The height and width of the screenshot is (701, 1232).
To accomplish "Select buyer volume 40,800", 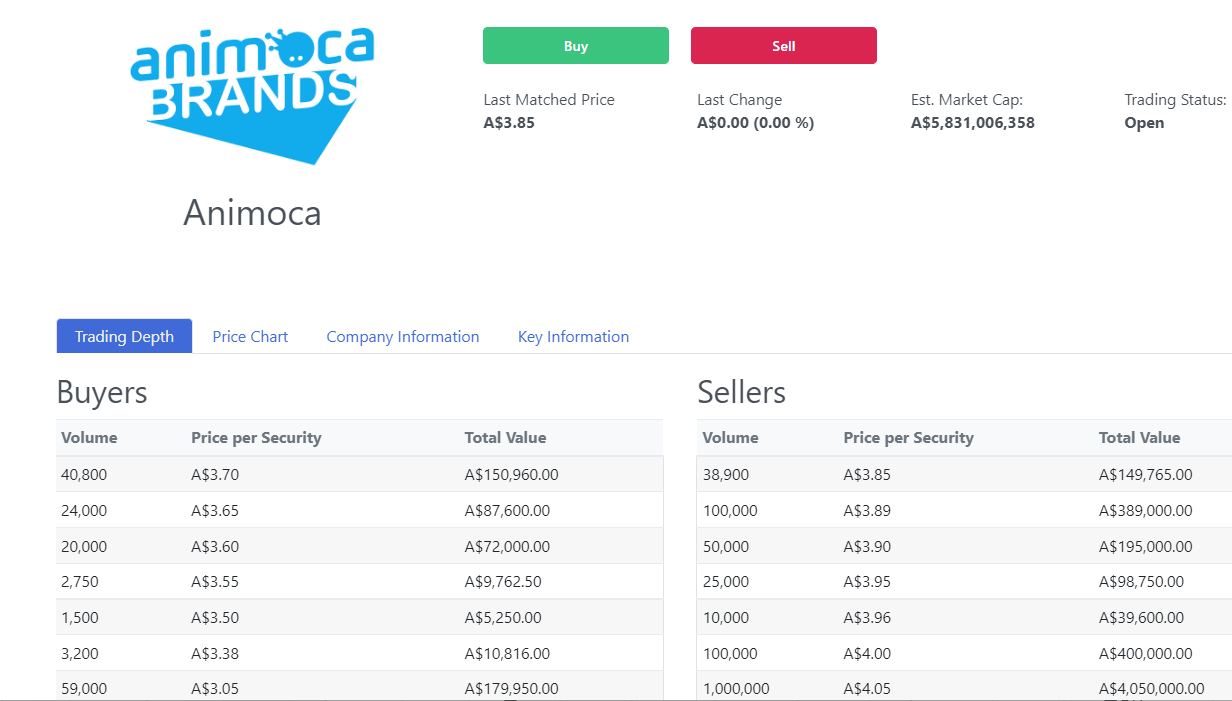I will pyautogui.click(x=84, y=475).
